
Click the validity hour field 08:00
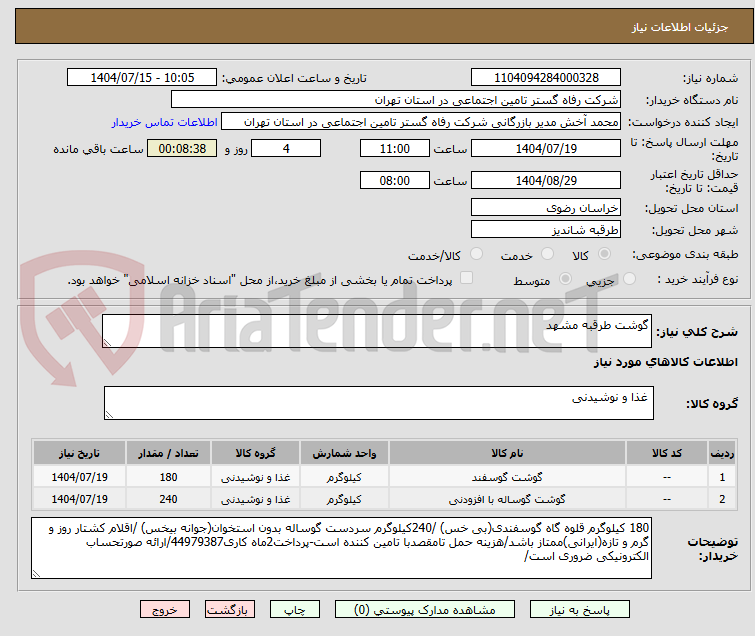click(395, 181)
